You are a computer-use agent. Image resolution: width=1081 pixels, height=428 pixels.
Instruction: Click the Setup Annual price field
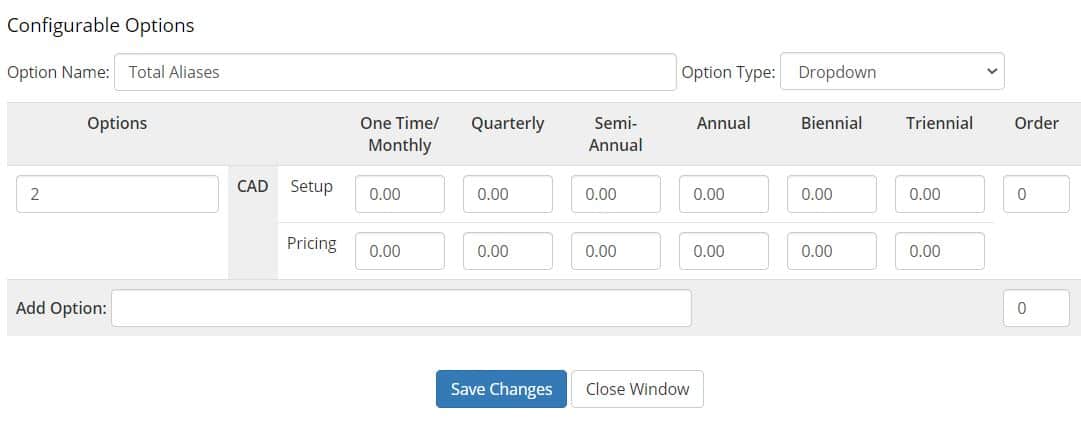click(724, 194)
